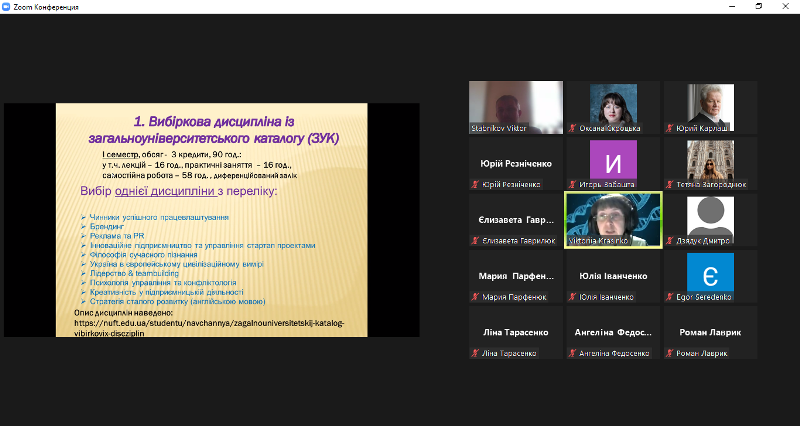Screen dimensions: 800x426
Task: Click 'Реклама та PR' list item
Action: tap(117, 236)
